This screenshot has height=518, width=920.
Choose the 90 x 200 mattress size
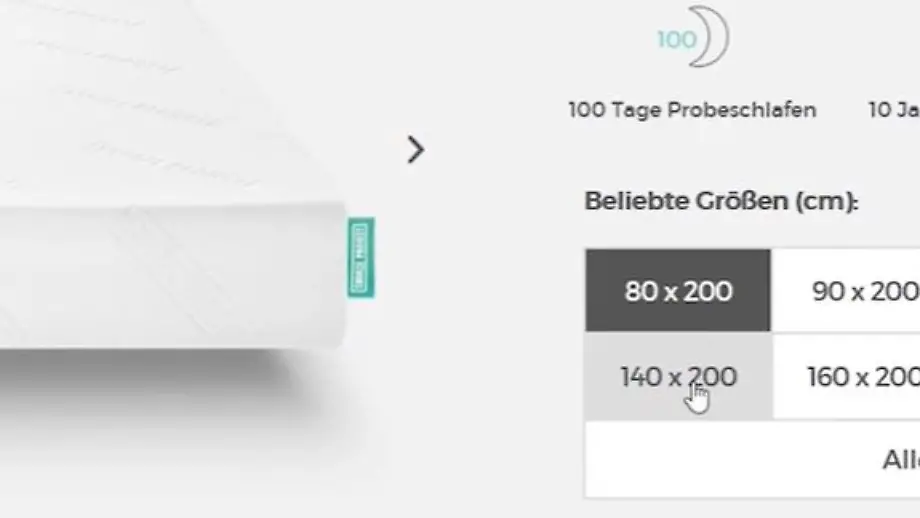pos(846,290)
